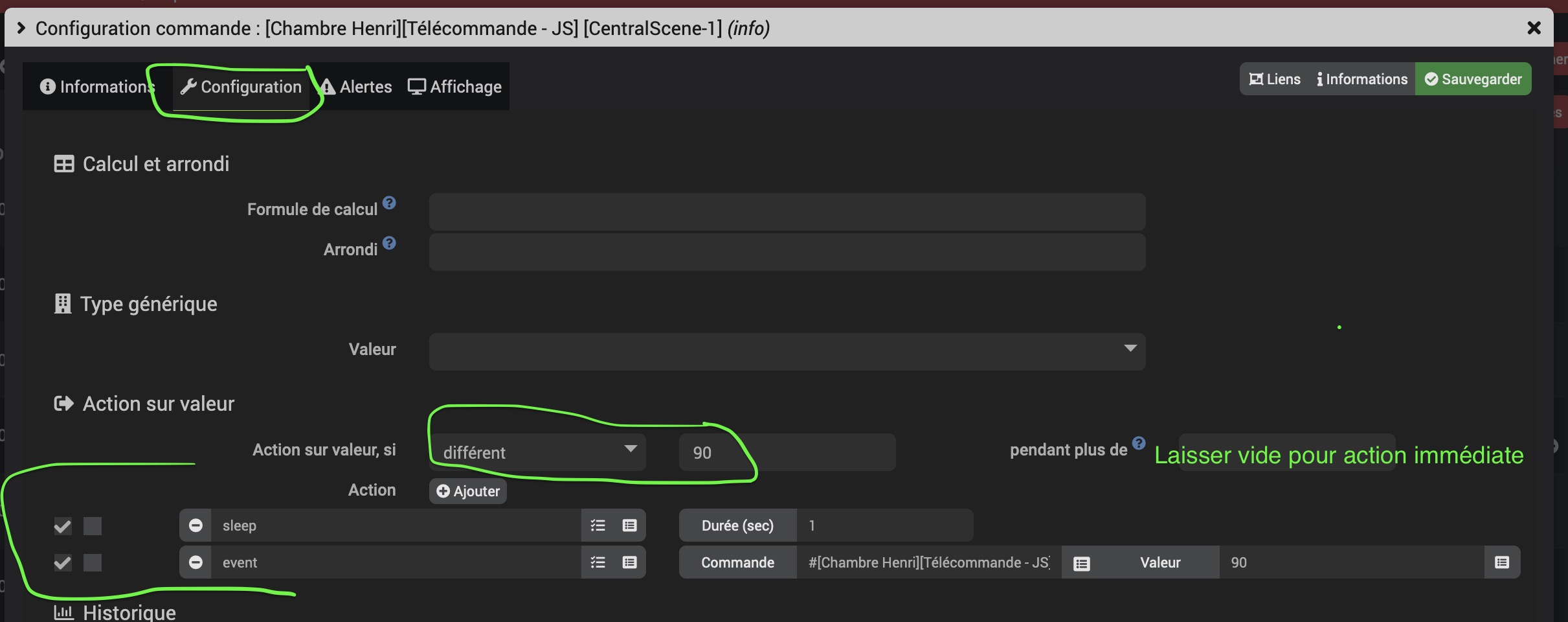Click the "Action sur valeur, si" label
The width and height of the screenshot is (1568, 622).
(x=324, y=450)
